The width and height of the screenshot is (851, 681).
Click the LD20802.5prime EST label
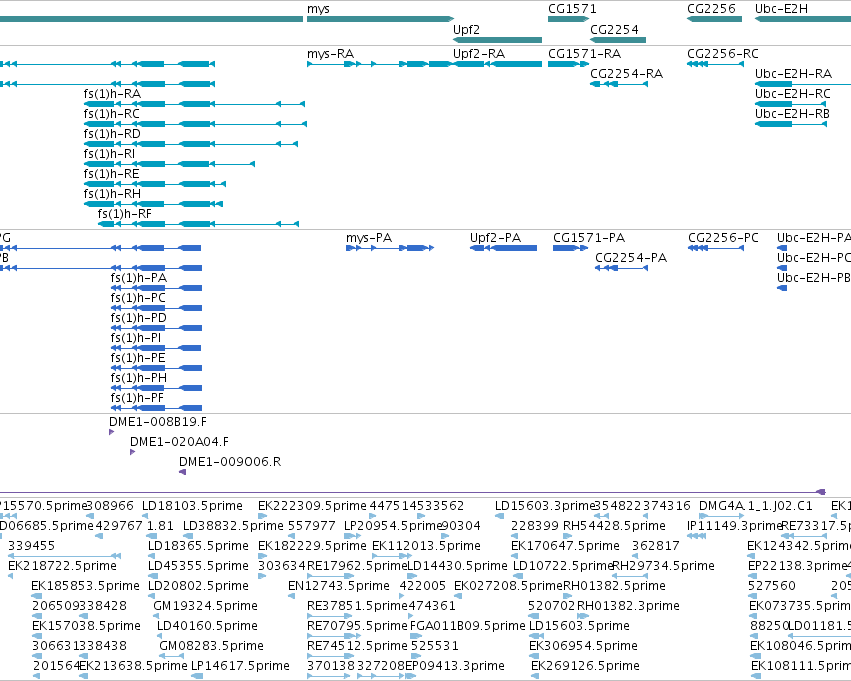coord(198,587)
